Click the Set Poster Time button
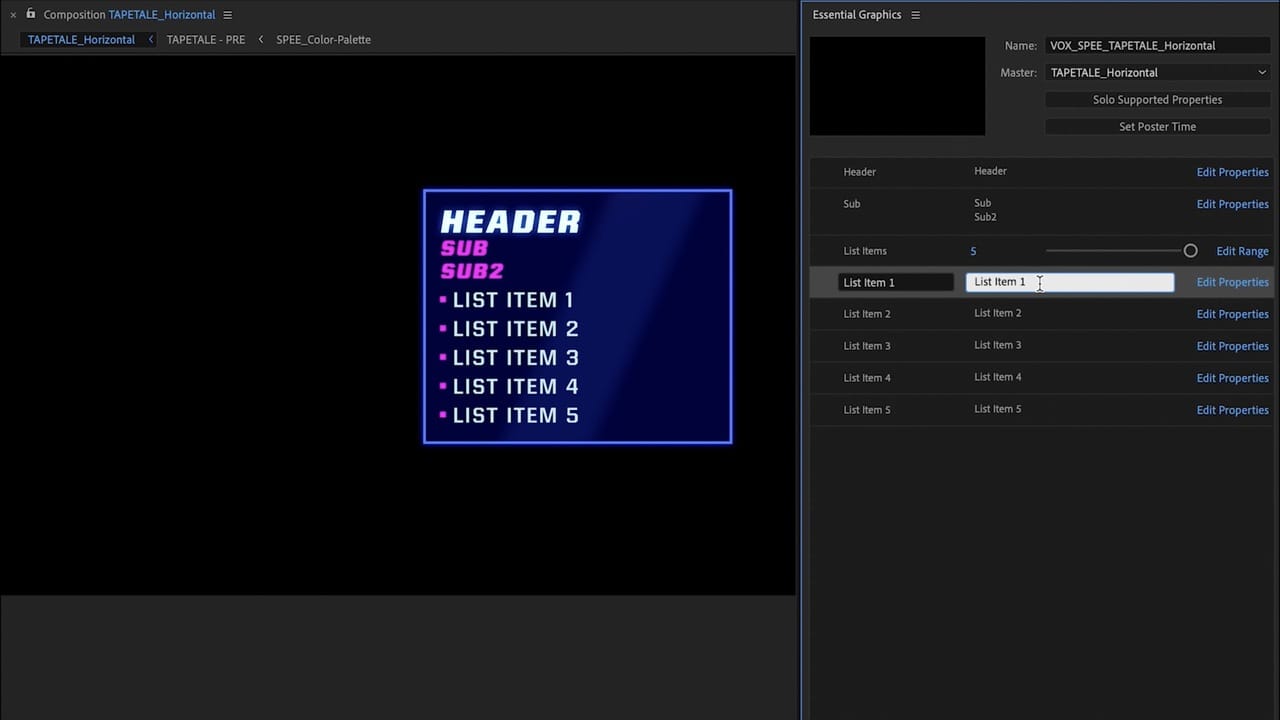Viewport: 1280px width, 720px height. click(x=1157, y=127)
